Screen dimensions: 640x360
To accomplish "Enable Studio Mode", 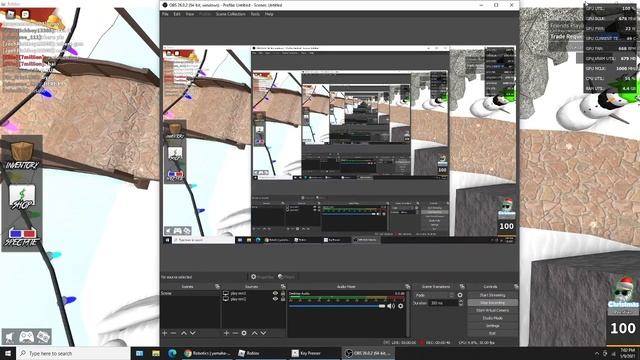I will (493, 318).
